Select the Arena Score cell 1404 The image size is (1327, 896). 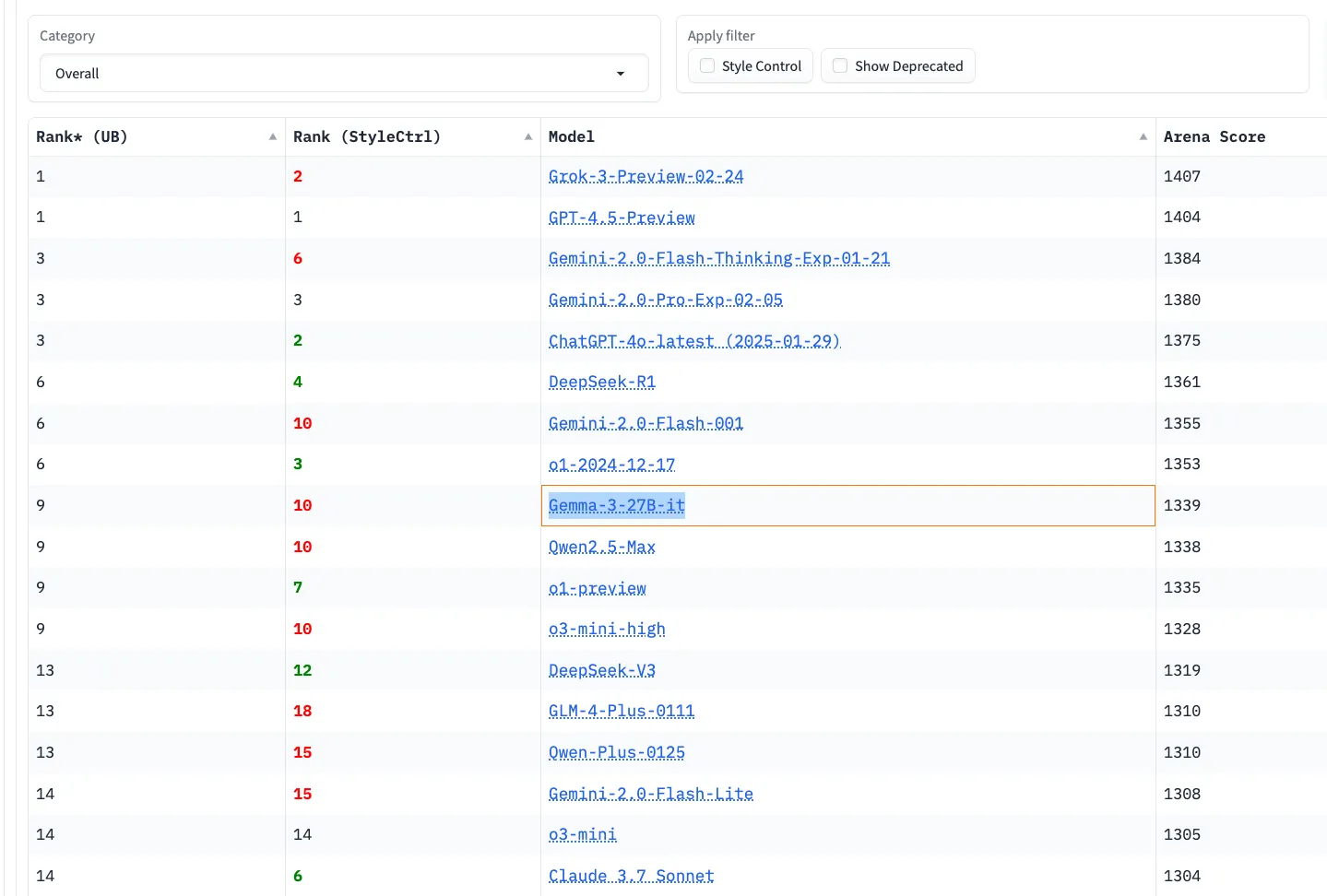point(1181,218)
